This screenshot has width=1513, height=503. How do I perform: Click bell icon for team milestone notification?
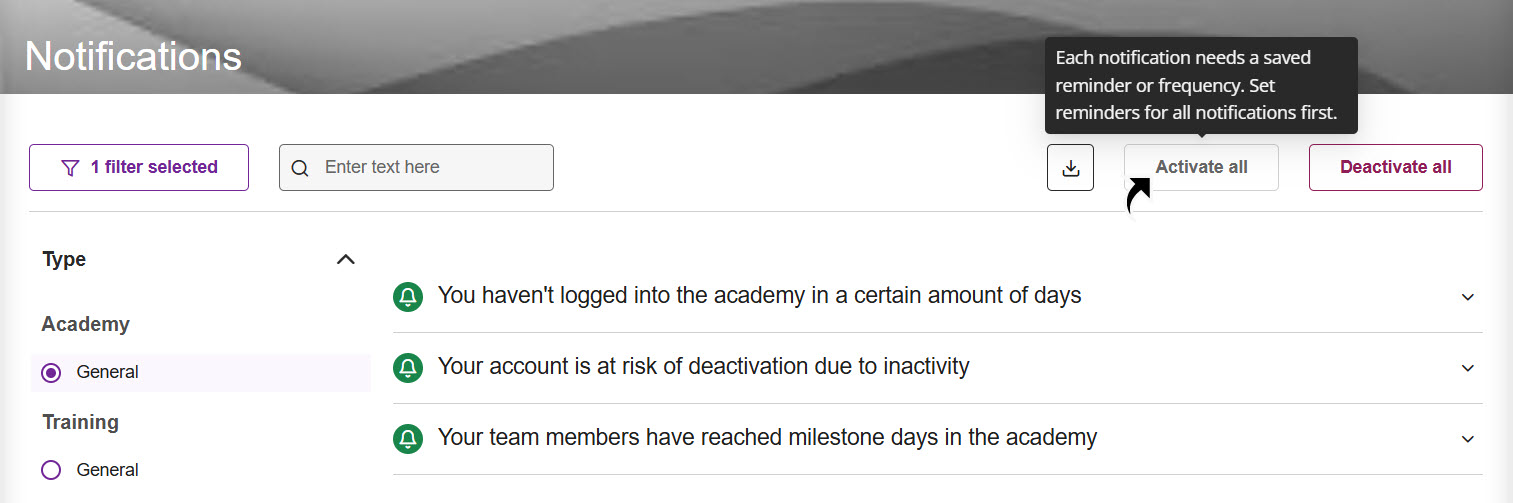coord(408,439)
